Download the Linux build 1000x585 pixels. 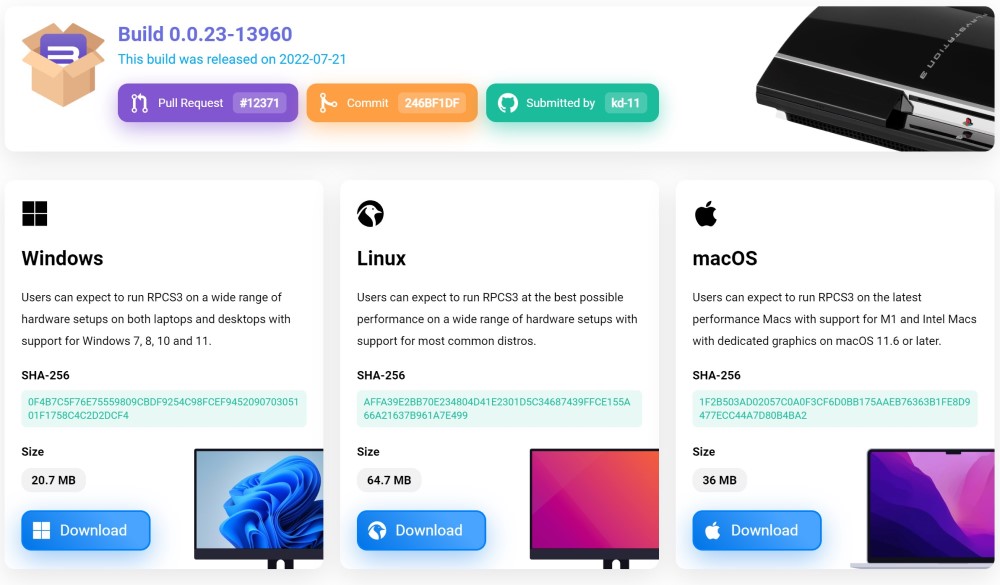tap(421, 530)
